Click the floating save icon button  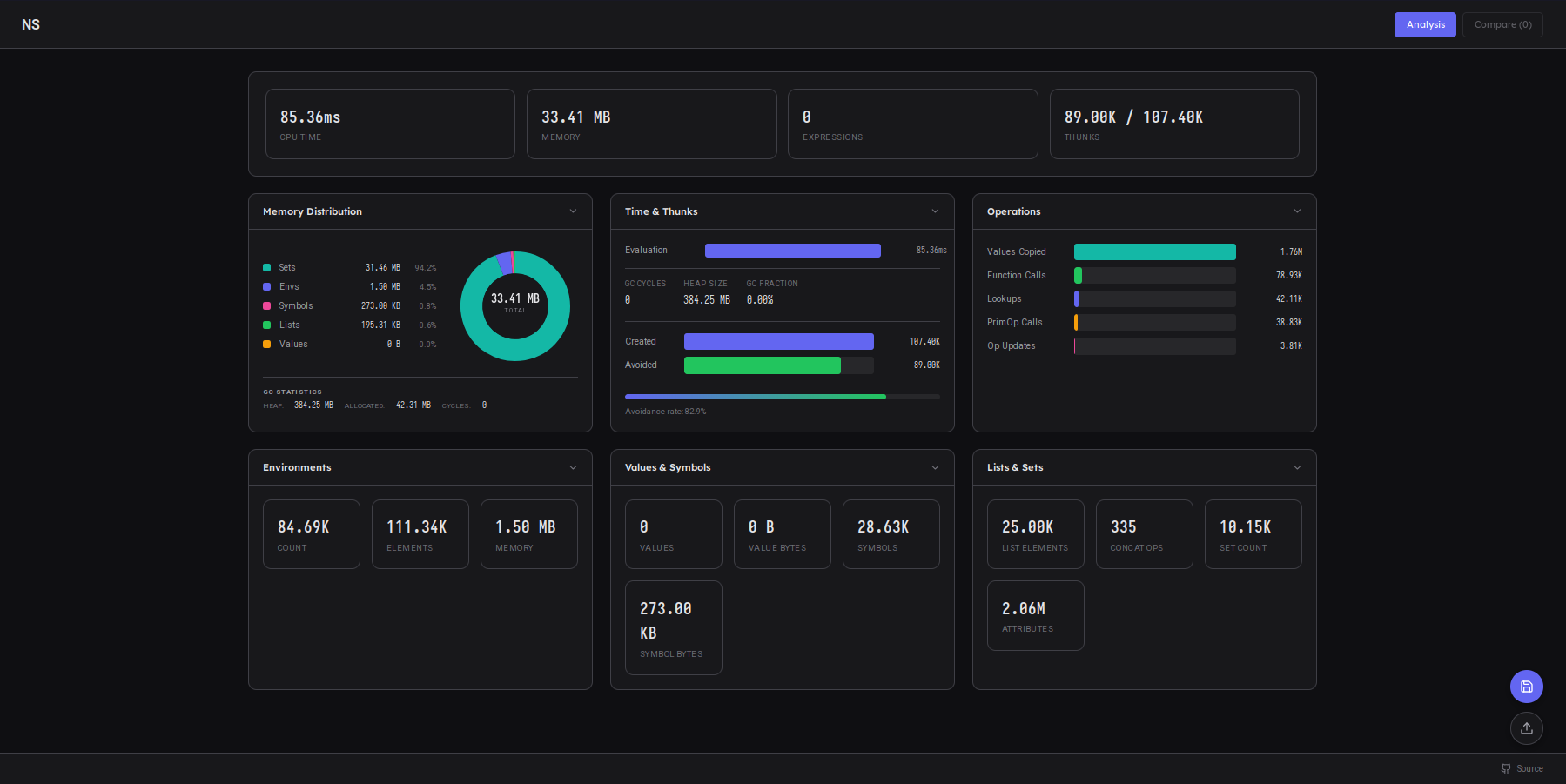click(1526, 687)
